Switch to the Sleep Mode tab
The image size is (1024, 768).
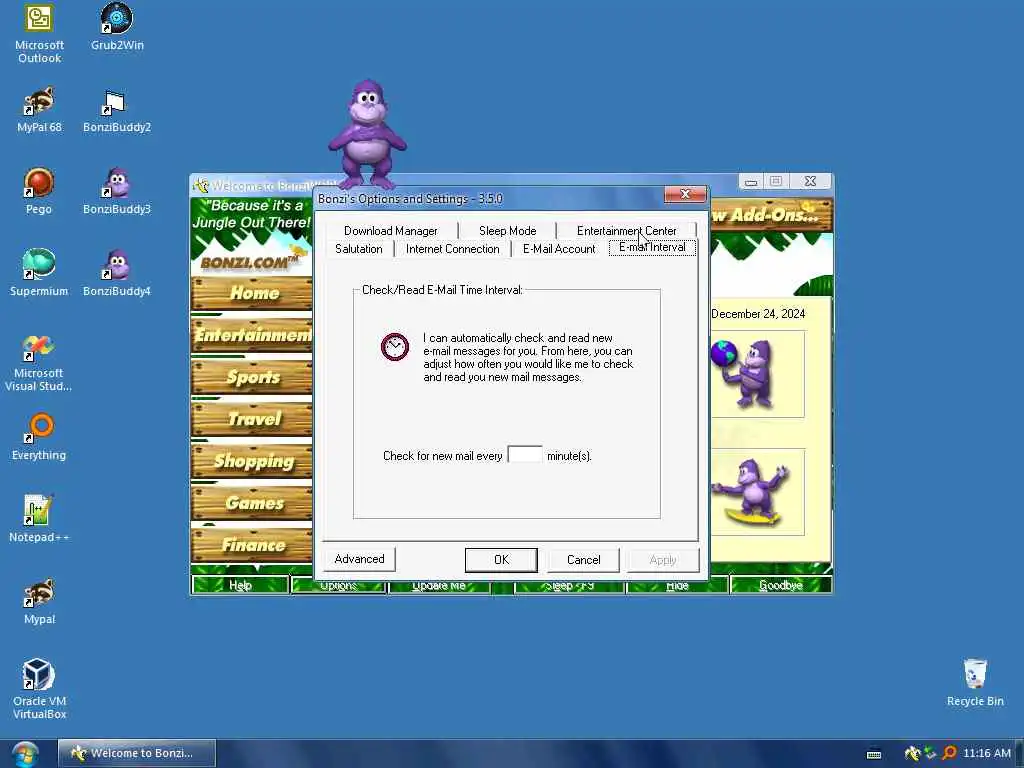pos(507,231)
